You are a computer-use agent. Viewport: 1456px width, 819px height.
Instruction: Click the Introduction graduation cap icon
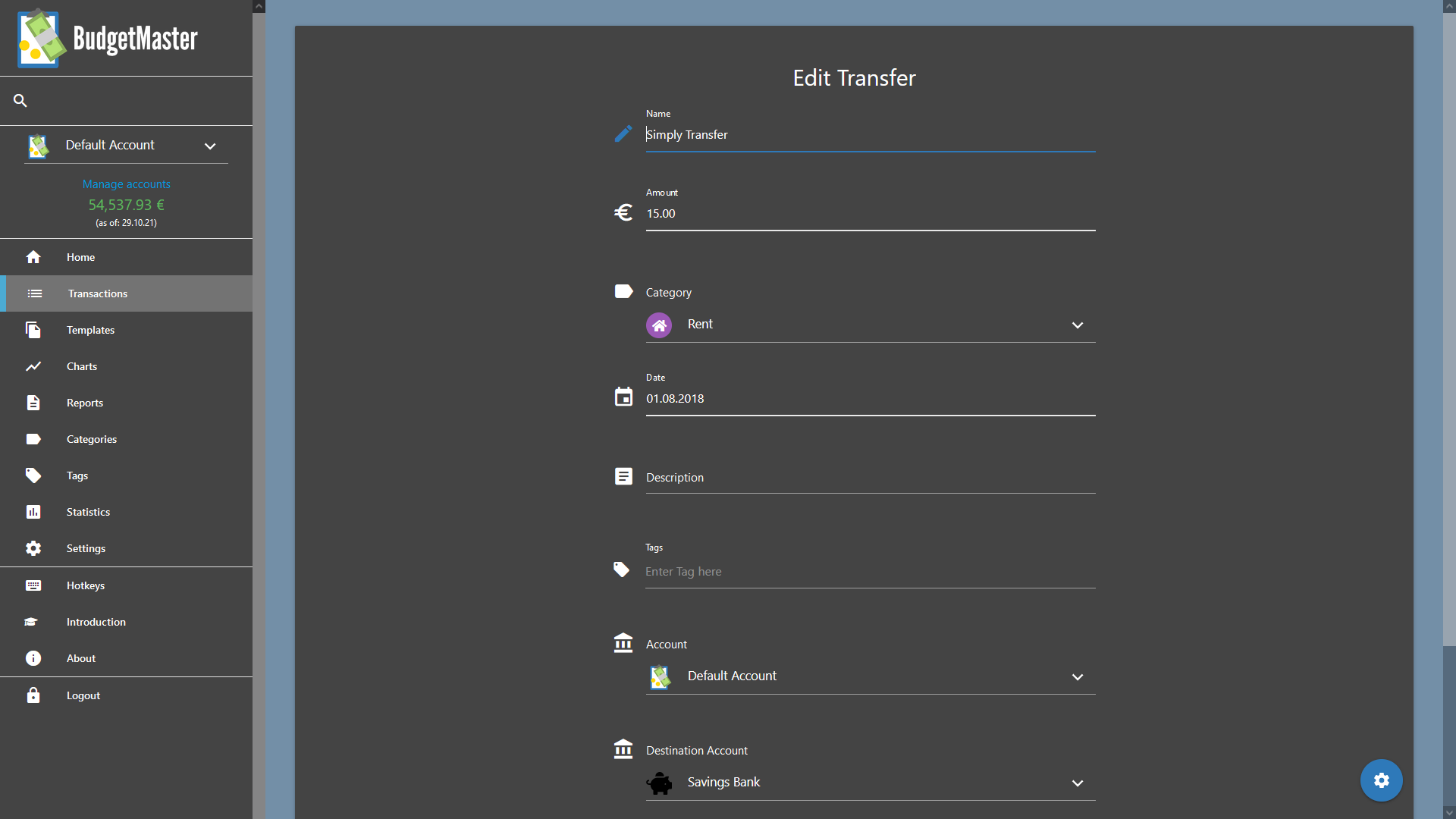(31, 622)
